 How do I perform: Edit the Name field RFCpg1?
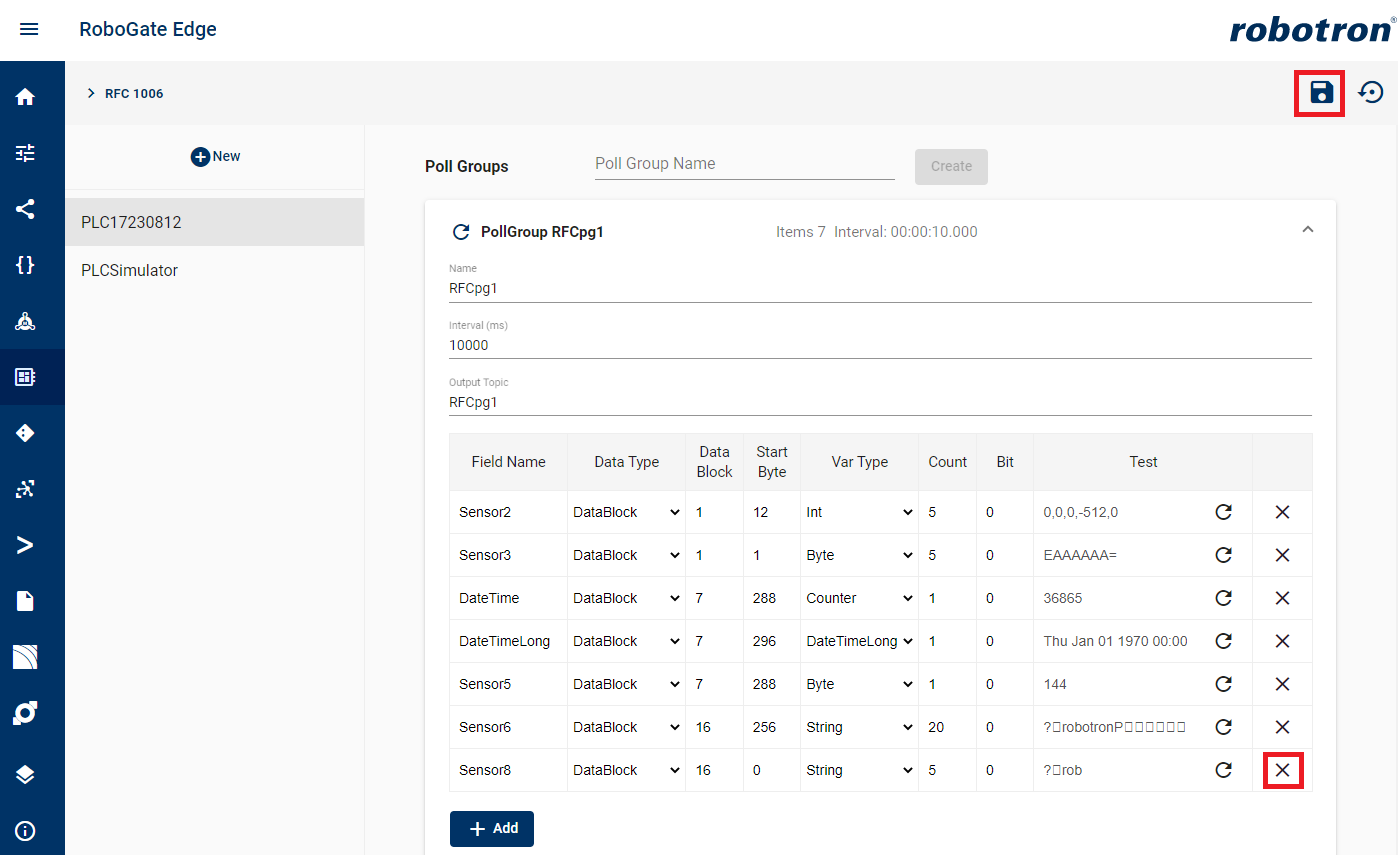880,288
